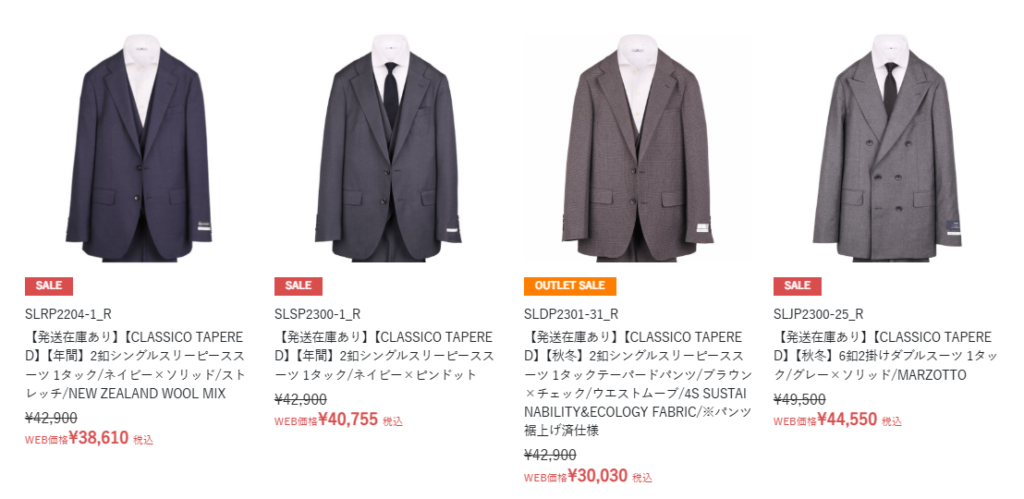Click the SALE badge under pin-dot suit
Screen dimensions: 1024x499
tap(298, 286)
